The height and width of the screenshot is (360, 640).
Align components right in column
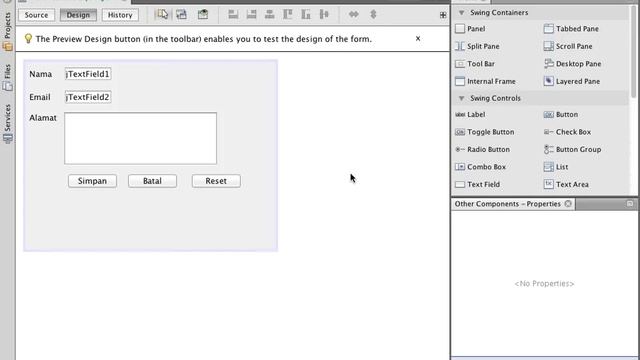251,15
